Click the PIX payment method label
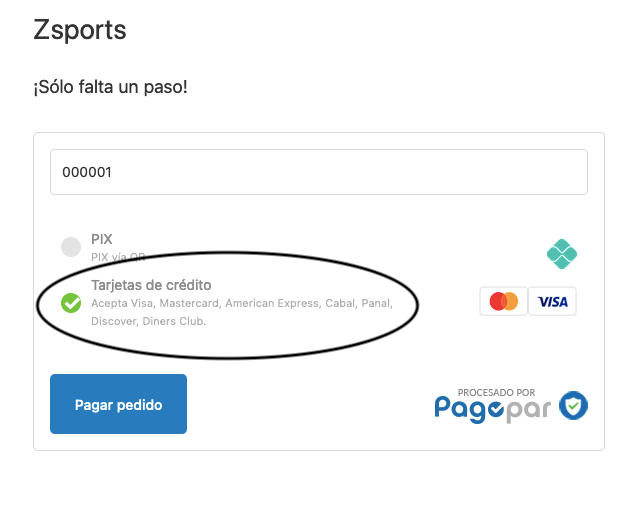Viewport: 642px width, 516px height. 102,239
